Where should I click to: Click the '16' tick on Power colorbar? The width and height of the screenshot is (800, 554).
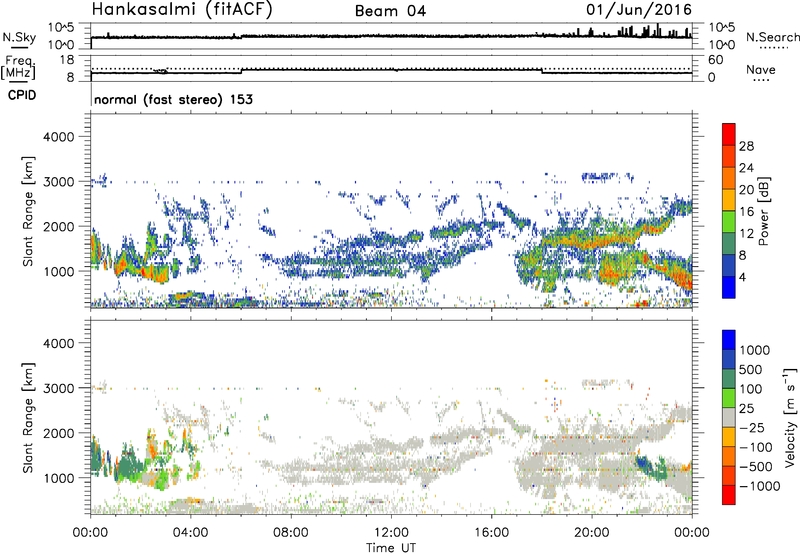[746, 212]
